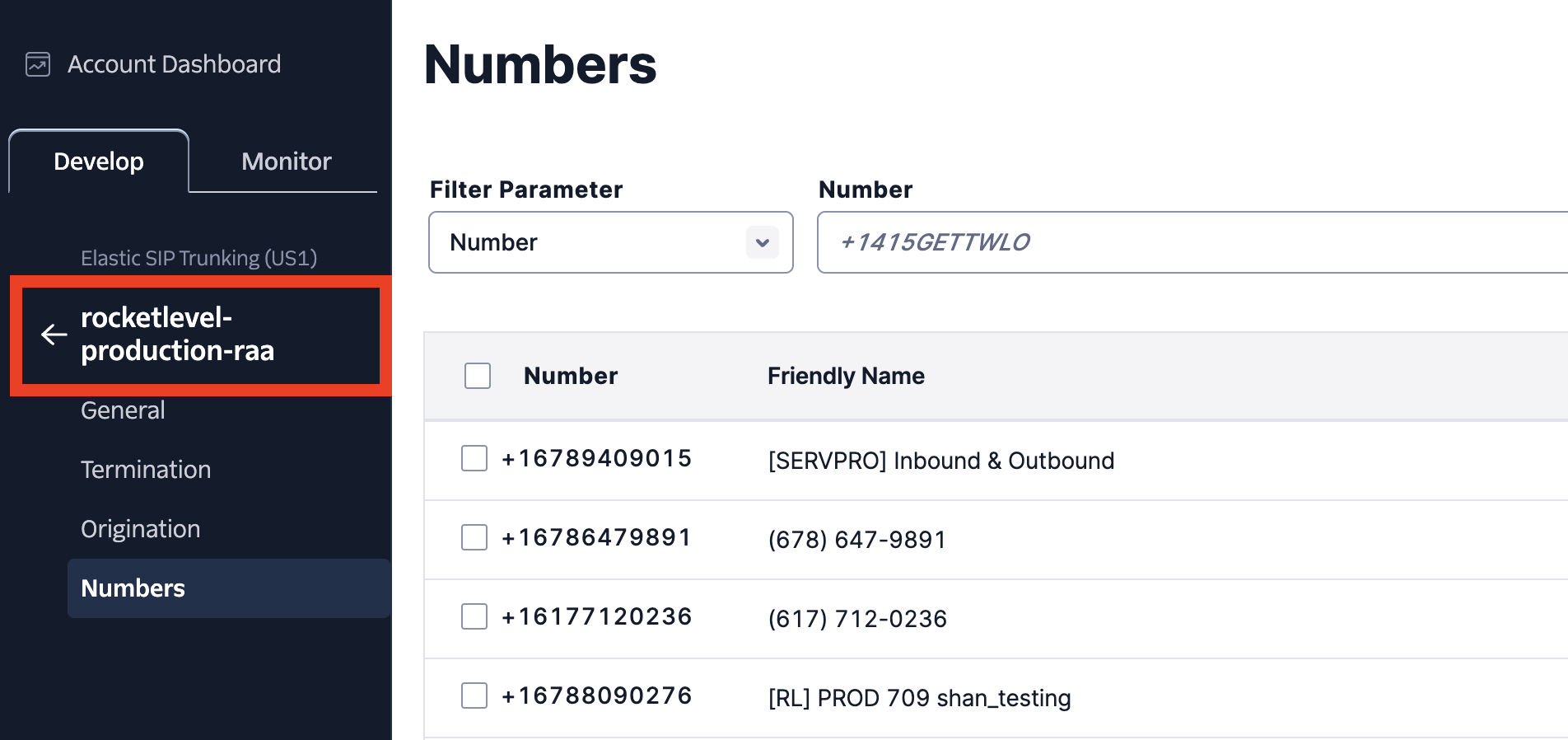Open the General trunk settings
Viewport: 1568px width, 740px height.
(x=123, y=410)
